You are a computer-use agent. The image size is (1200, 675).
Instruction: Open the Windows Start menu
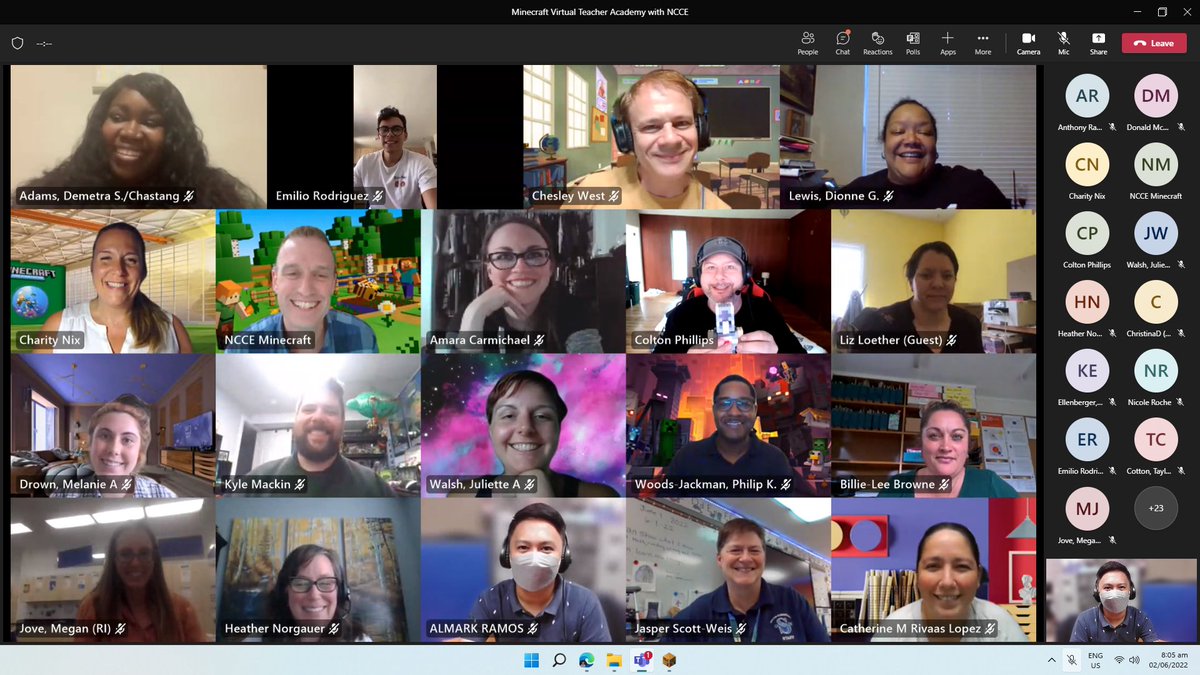[531, 660]
